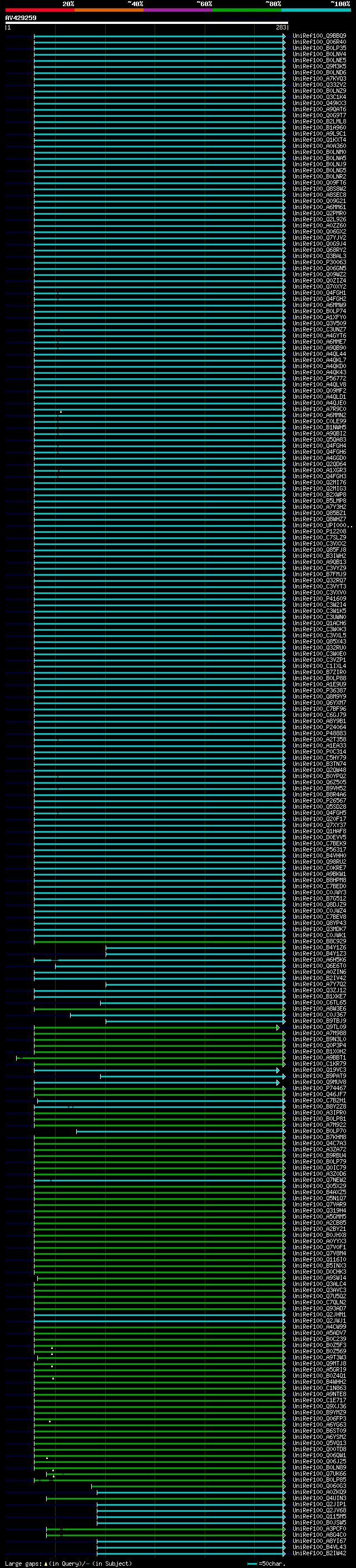Select hit label UniRef100_Q85X43
Image resolution: width=356 pixels, height=1568 pixels.
pos(319,641)
